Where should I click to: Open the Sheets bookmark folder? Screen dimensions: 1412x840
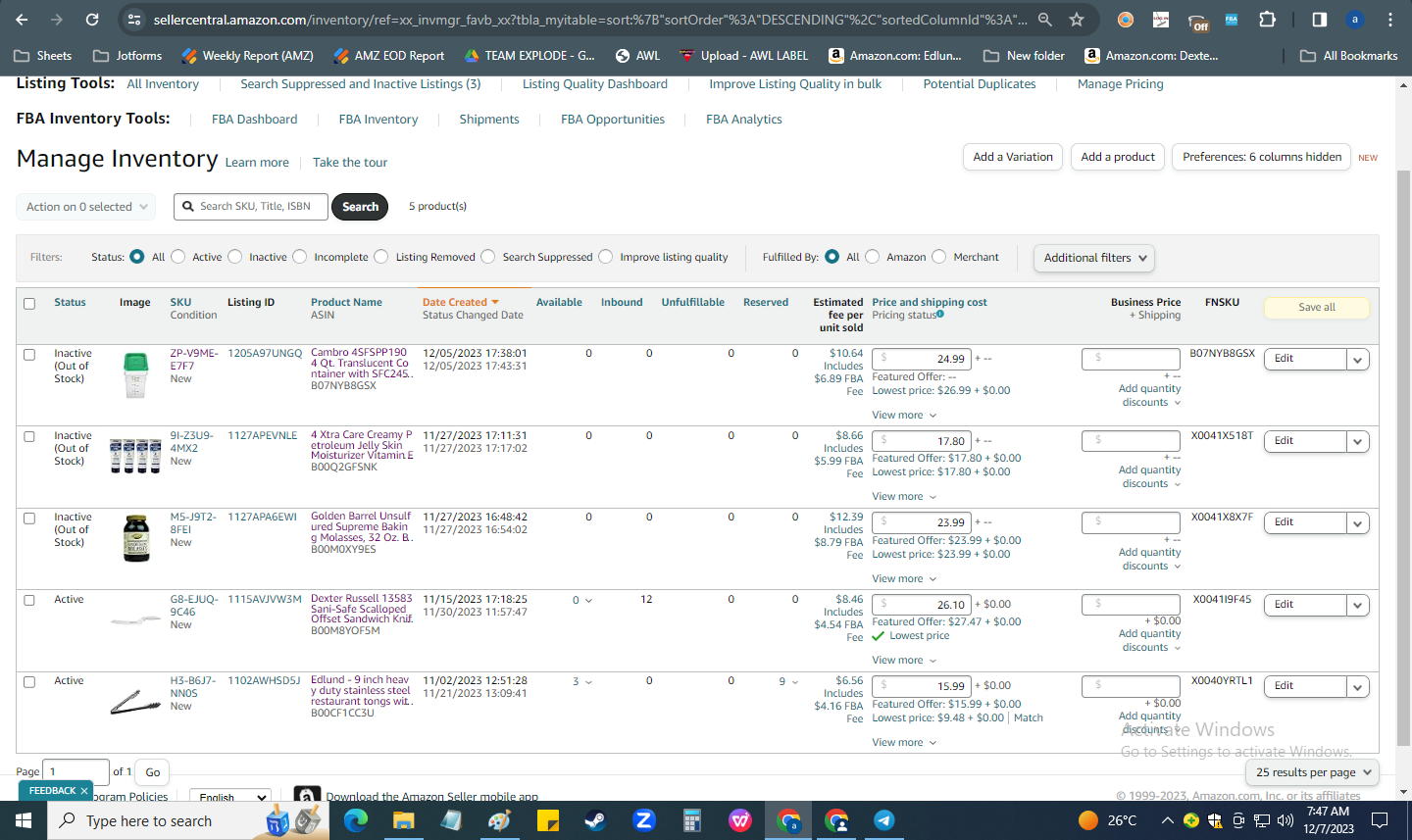[43, 56]
